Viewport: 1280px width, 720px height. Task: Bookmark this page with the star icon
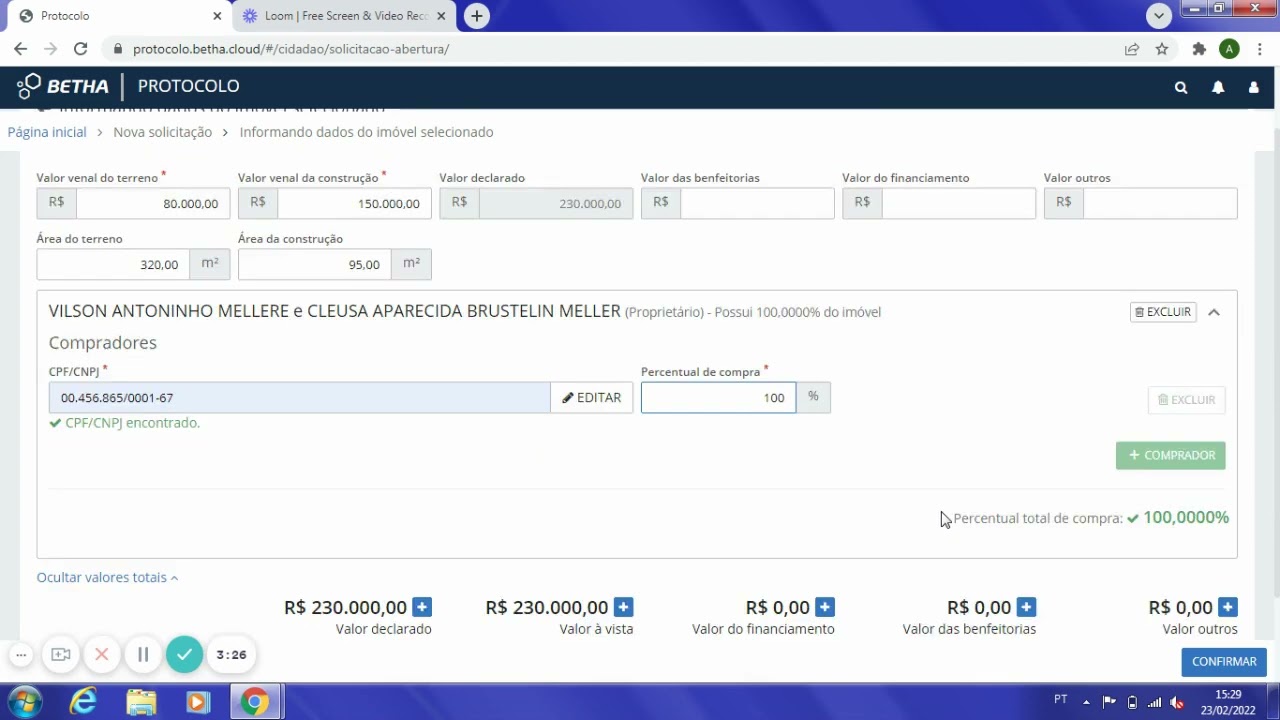(x=1162, y=48)
